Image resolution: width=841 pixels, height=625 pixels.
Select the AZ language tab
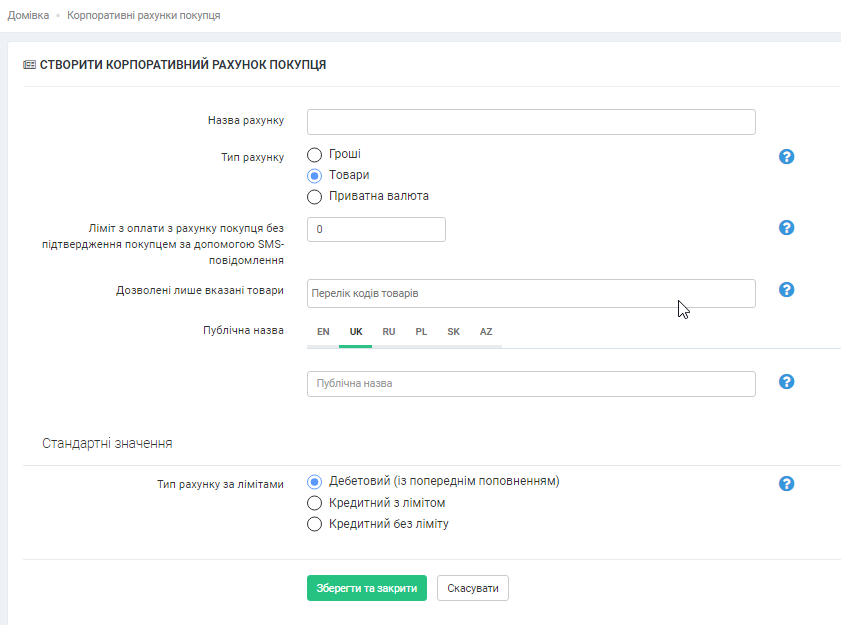coord(486,332)
